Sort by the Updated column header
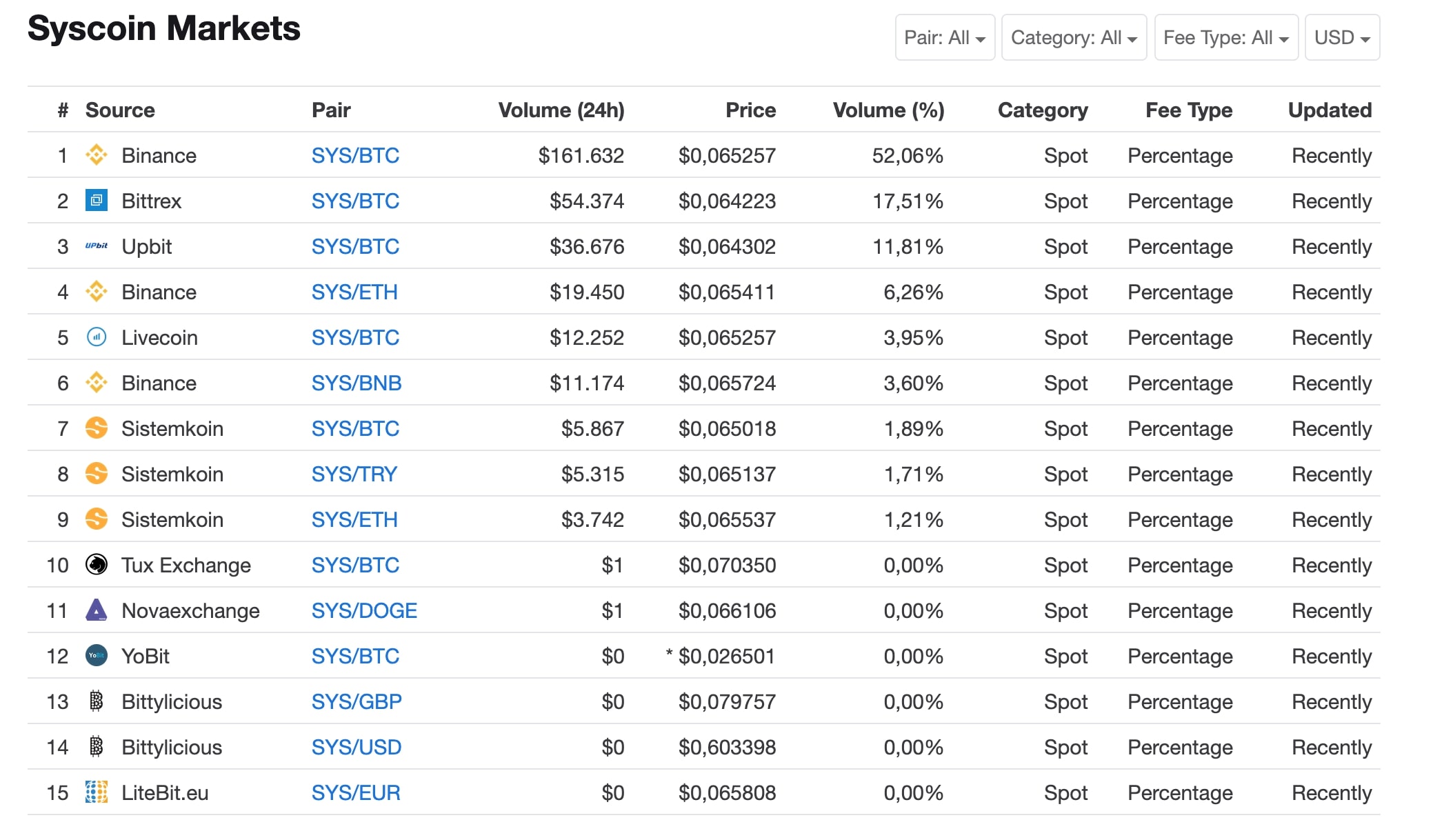 1330,110
